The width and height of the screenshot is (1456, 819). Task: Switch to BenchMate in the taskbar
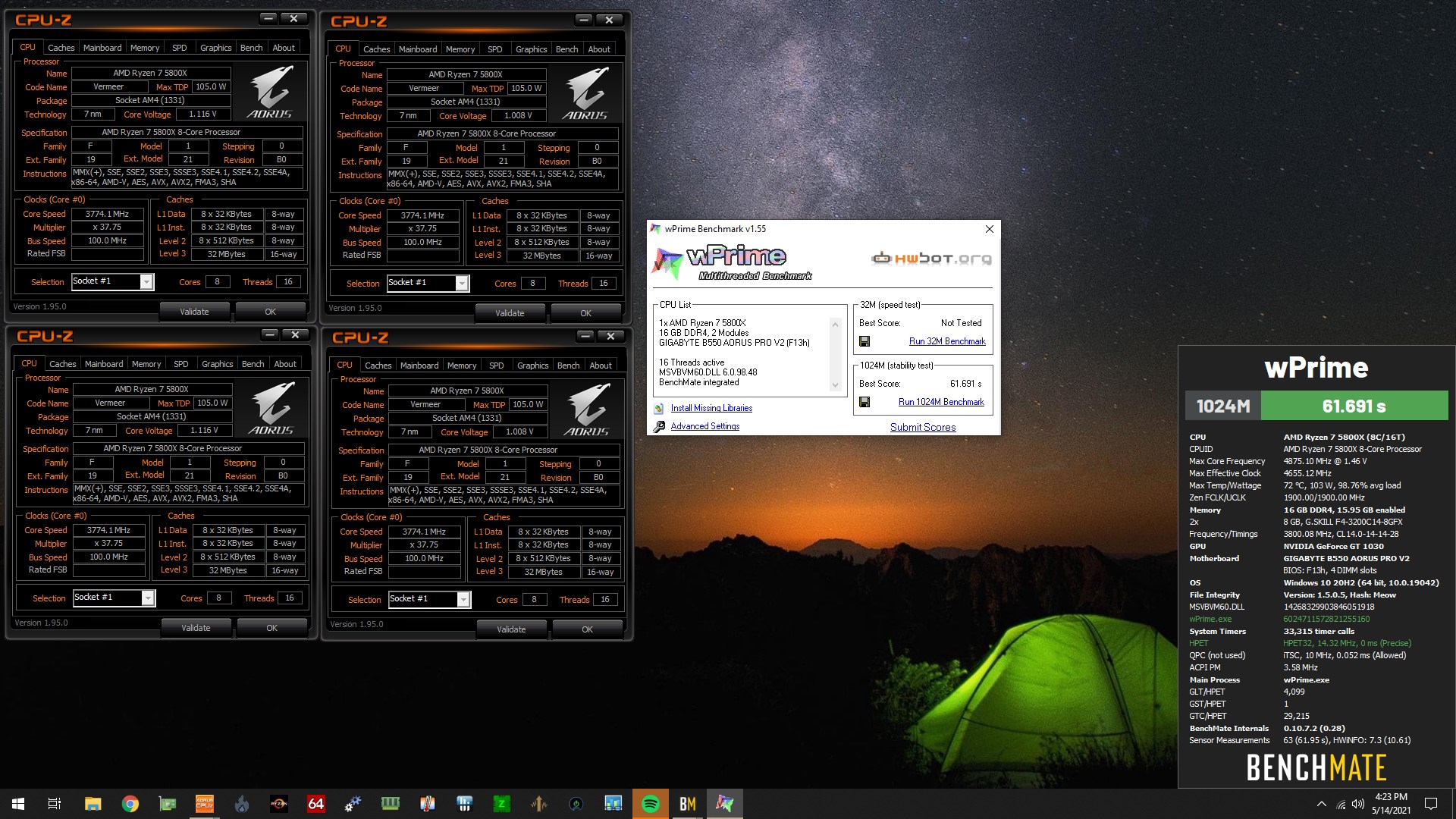pos(687,804)
